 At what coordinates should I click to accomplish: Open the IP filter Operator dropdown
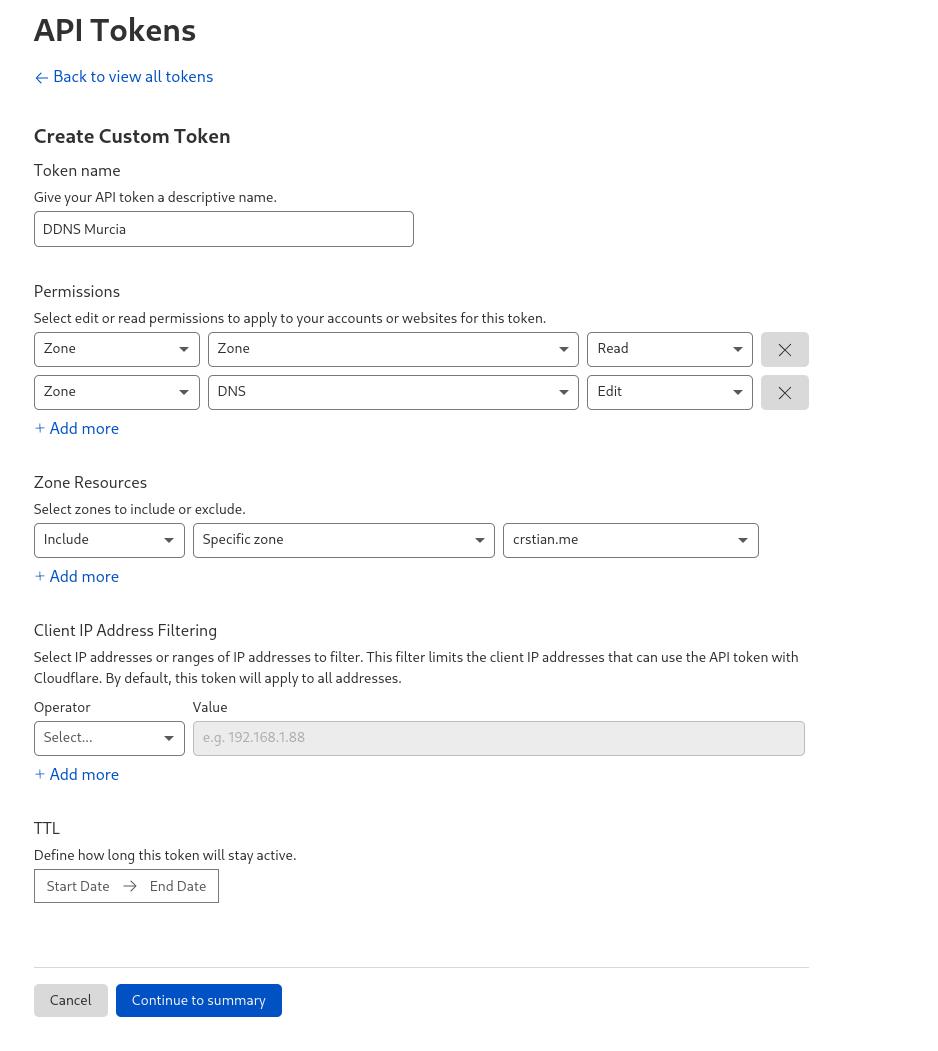click(109, 738)
